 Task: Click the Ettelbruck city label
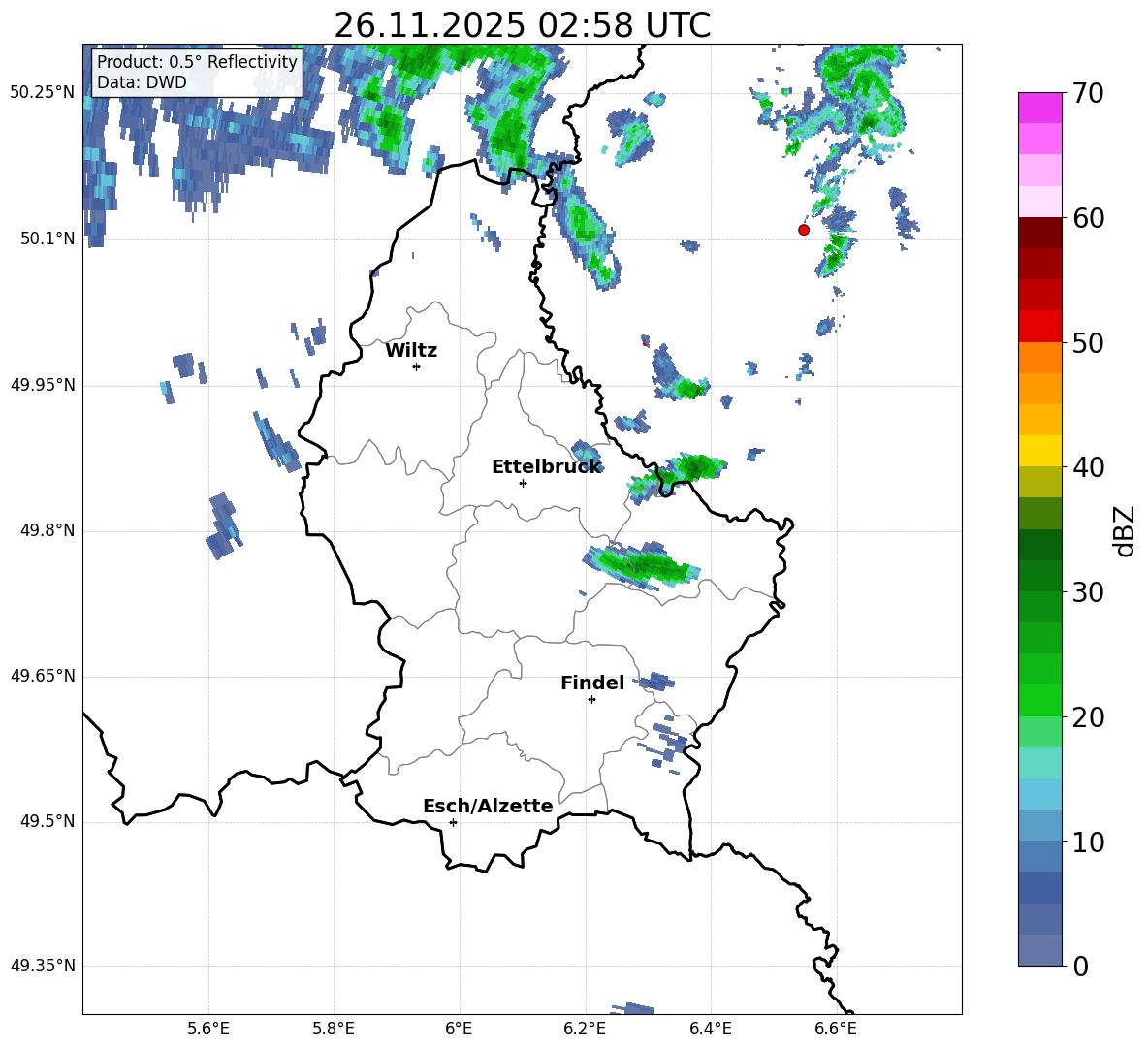546,467
